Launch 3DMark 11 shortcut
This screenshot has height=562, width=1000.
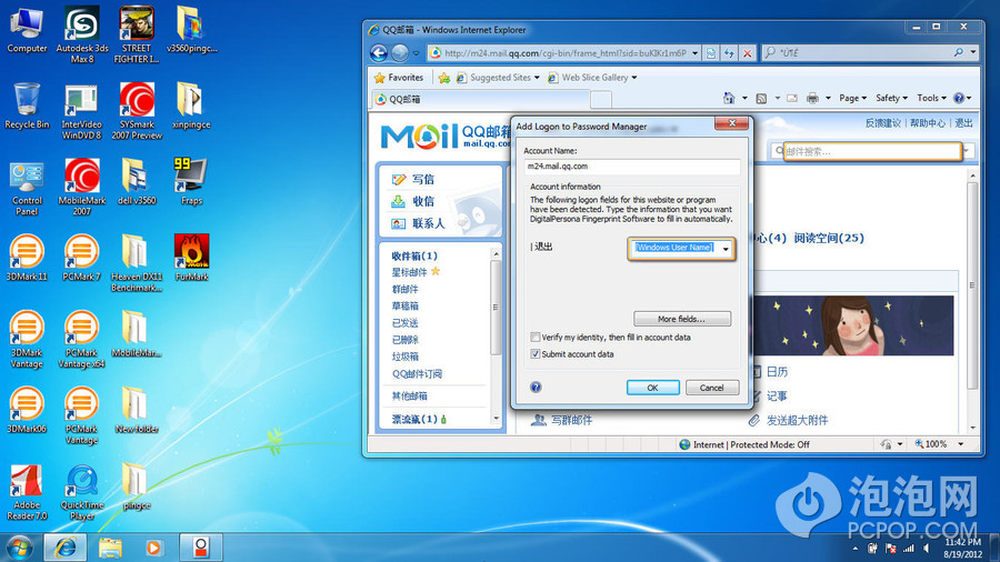[x=27, y=258]
